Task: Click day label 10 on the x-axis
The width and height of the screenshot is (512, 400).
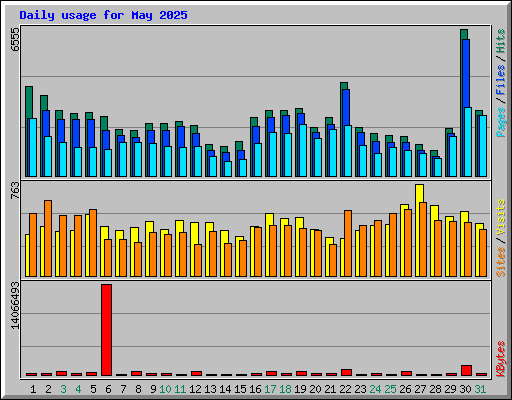Action: pyautogui.click(x=165, y=389)
